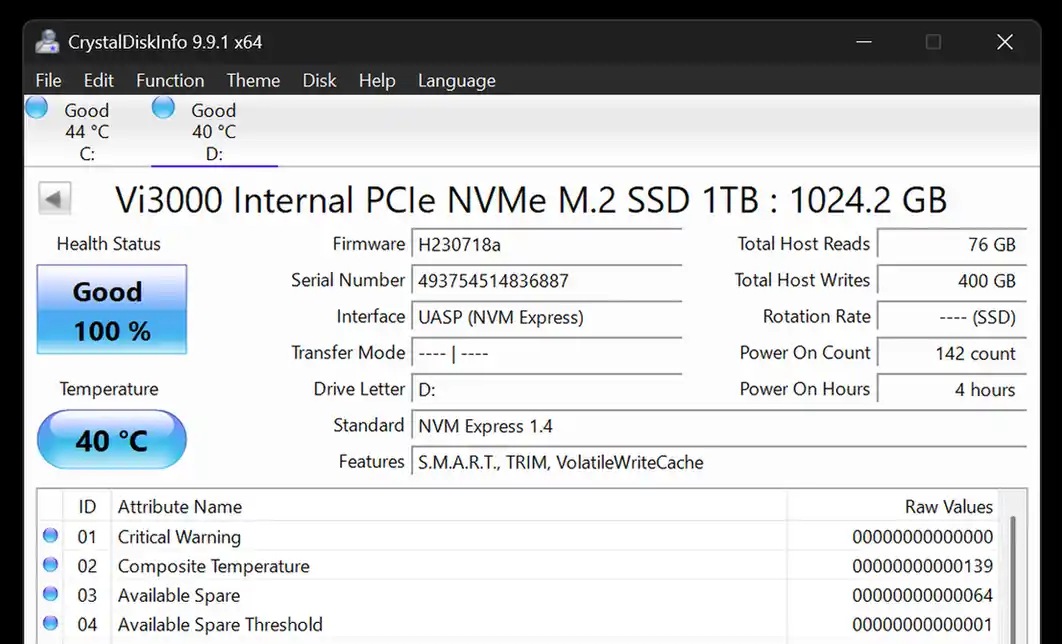Click status dot for attribute 04
Image resolution: width=1062 pixels, height=644 pixels.
[x=50, y=623]
